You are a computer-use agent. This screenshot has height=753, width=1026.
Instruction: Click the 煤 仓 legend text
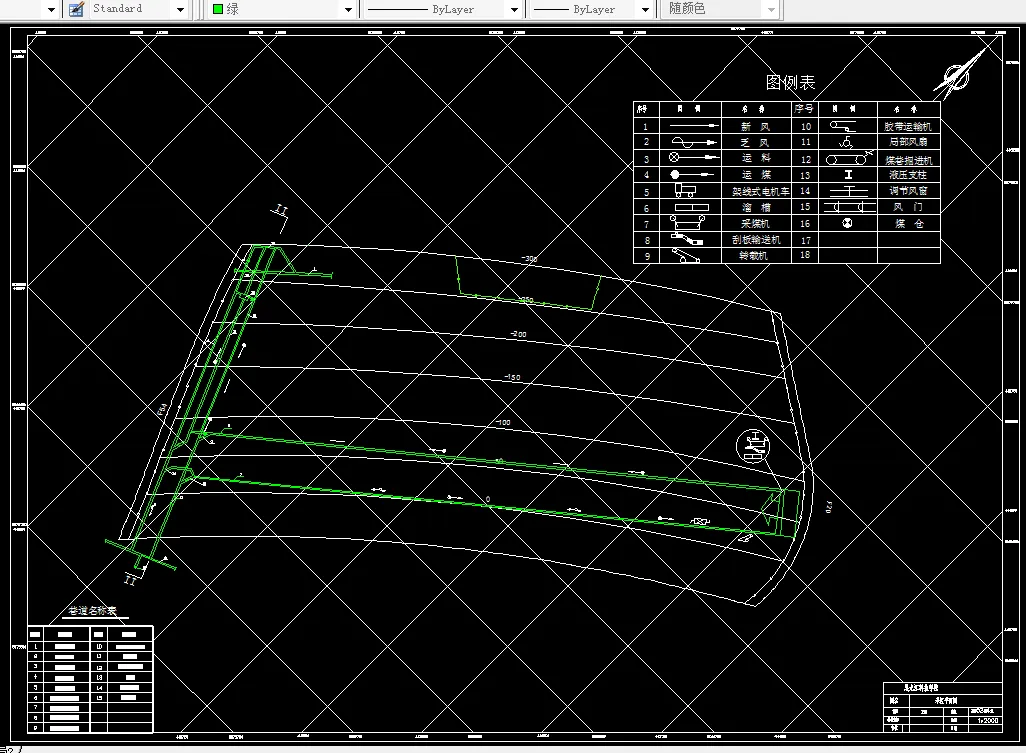(910, 223)
